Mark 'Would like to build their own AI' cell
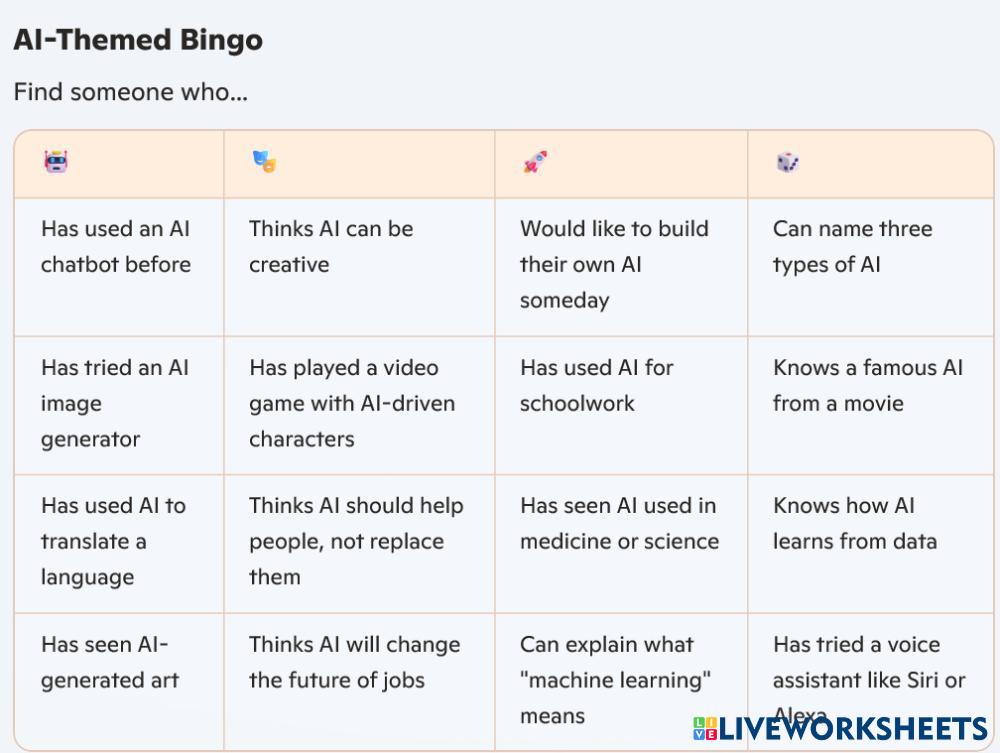This screenshot has width=1000, height=753. click(x=614, y=264)
